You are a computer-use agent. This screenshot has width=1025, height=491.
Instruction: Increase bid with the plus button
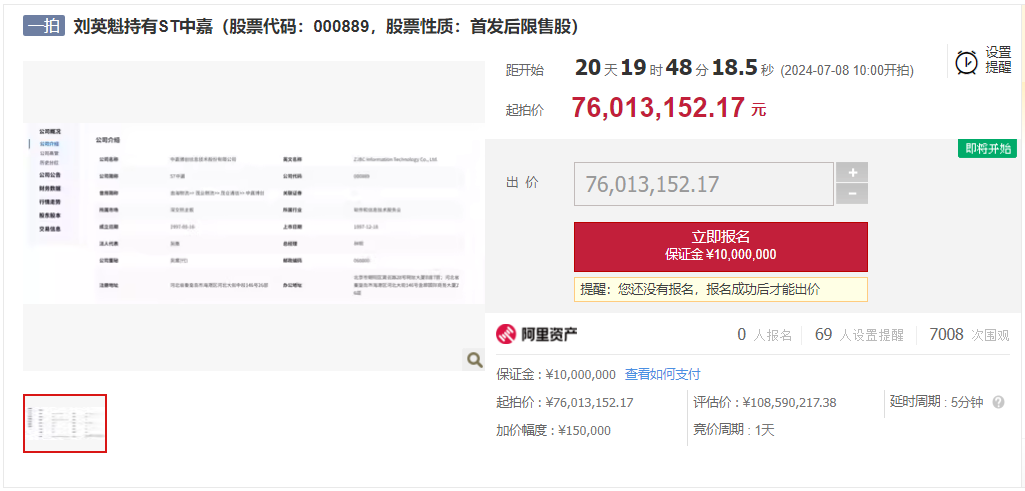[851, 173]
